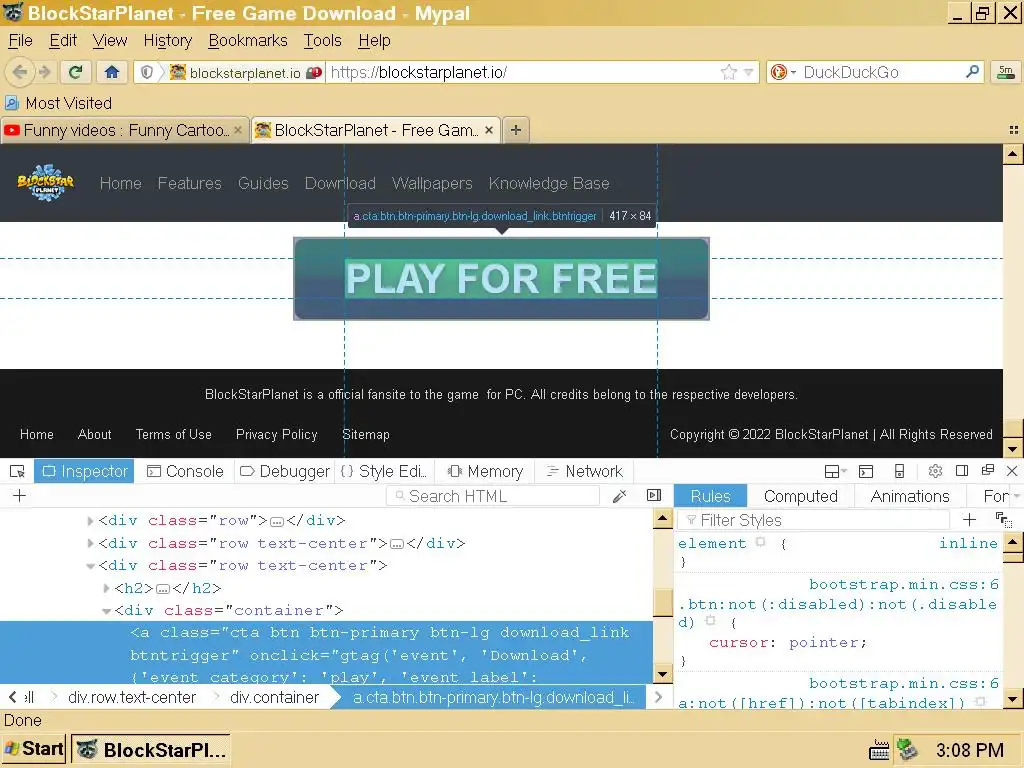
Task: Open DevTools settings gear icon
Action: pos(935,472)
